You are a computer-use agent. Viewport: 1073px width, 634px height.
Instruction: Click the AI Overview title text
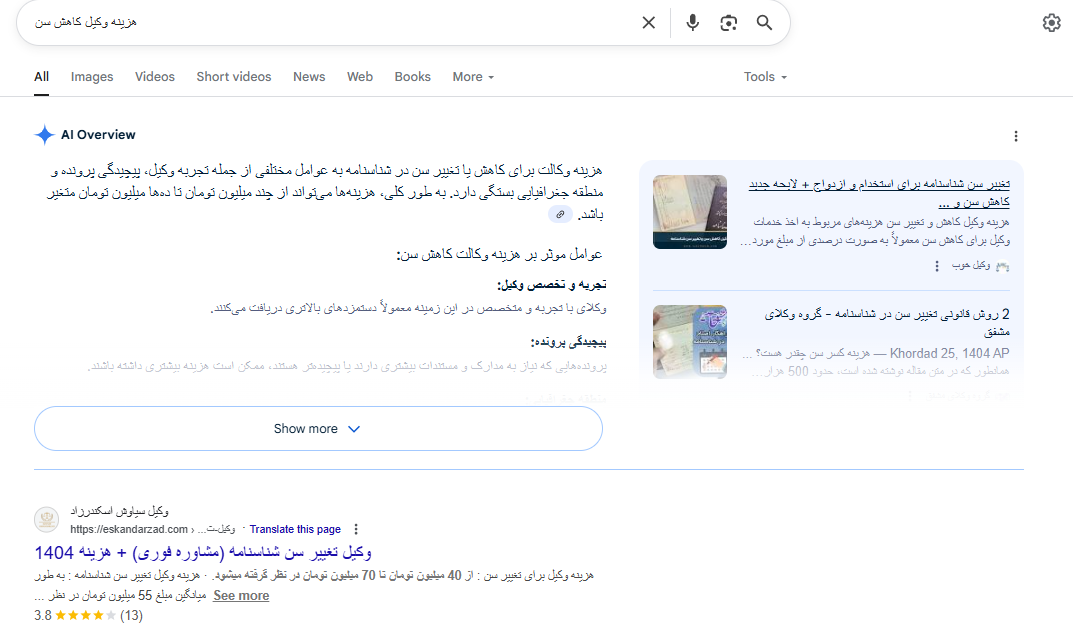[98, 135]
